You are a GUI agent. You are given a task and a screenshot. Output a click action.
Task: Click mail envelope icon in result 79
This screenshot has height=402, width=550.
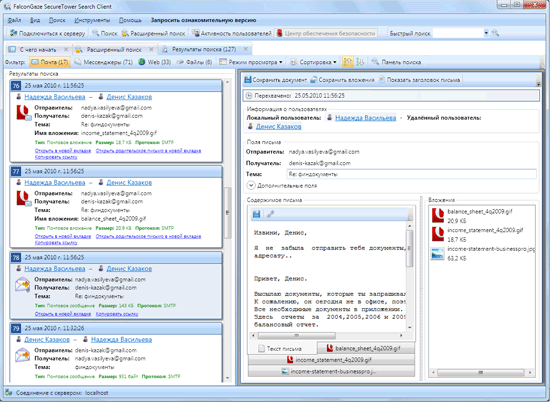[22, 355]
